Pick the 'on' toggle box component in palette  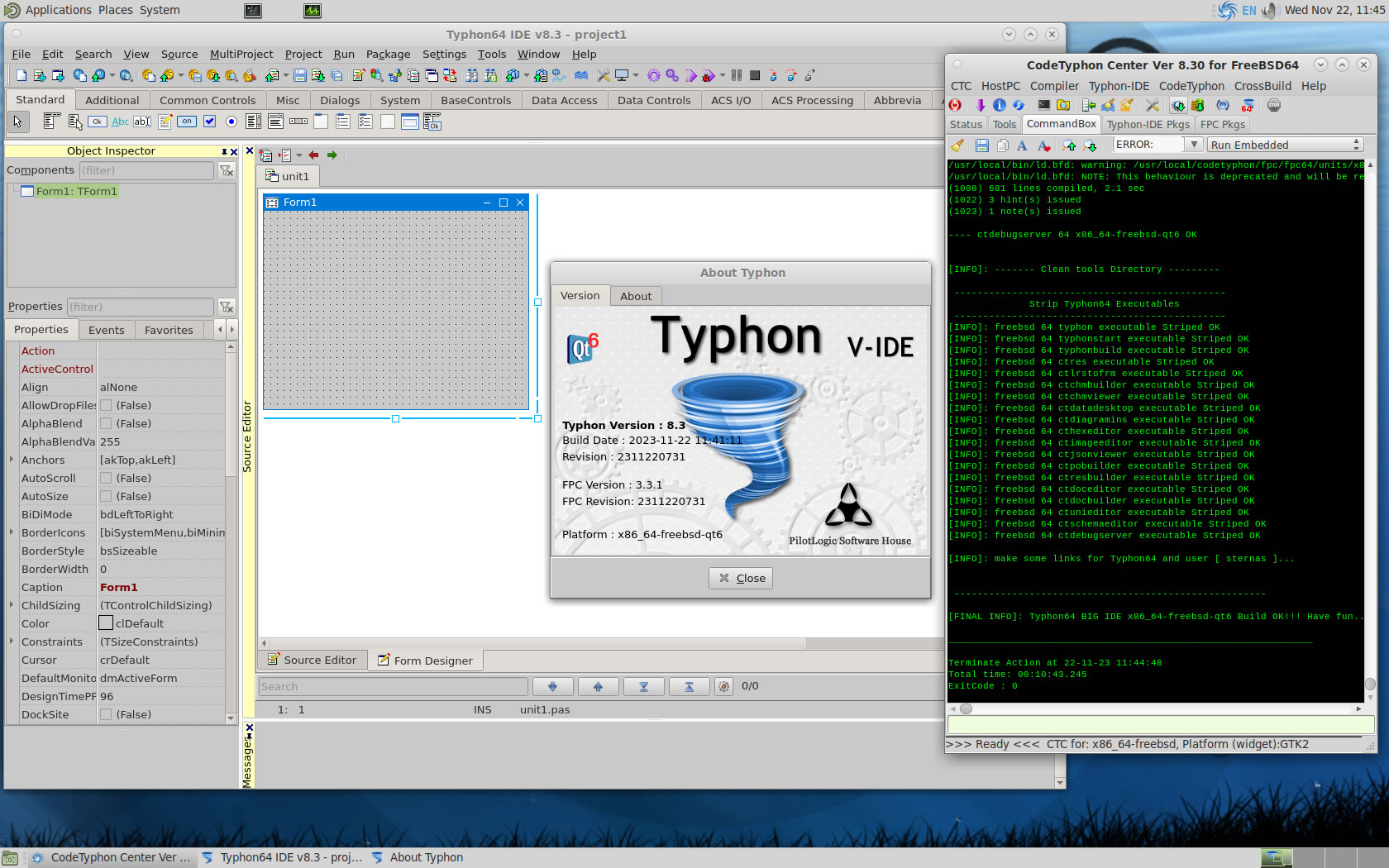click(188, 122)
